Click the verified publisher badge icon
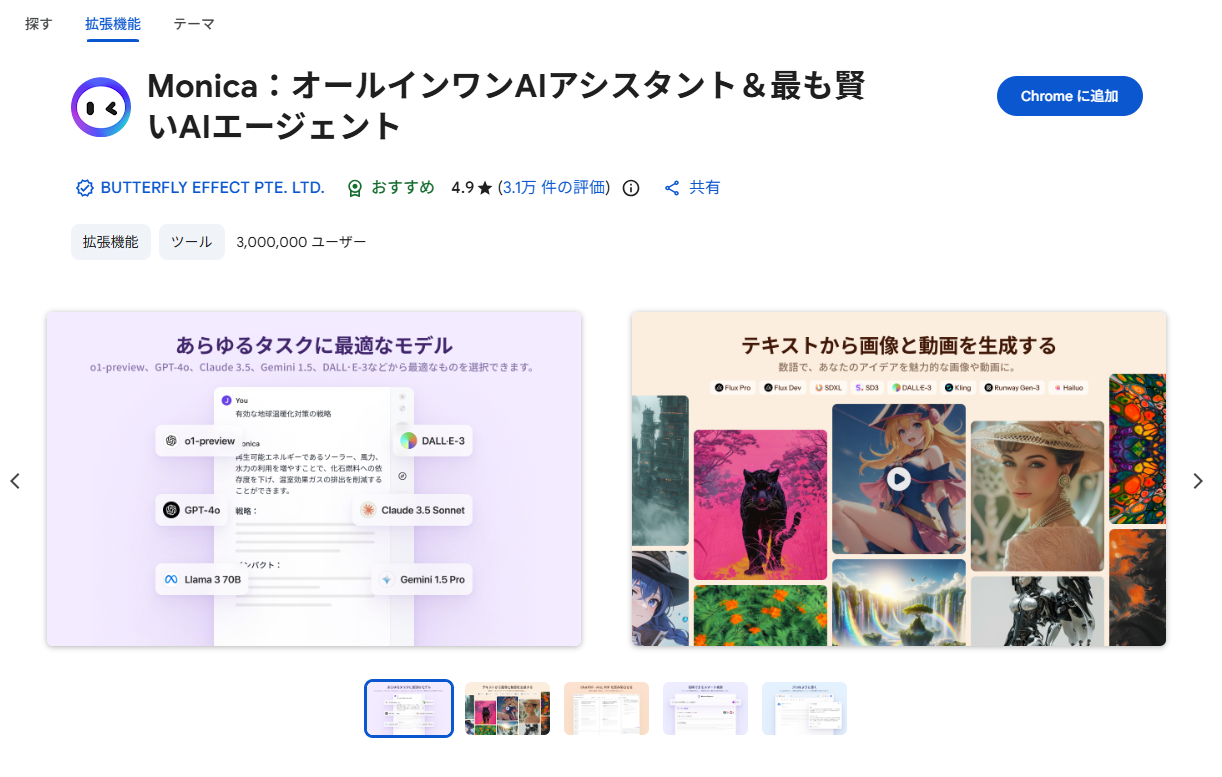This screenshot has height=777, width=1222. click(x=85, y=188)
